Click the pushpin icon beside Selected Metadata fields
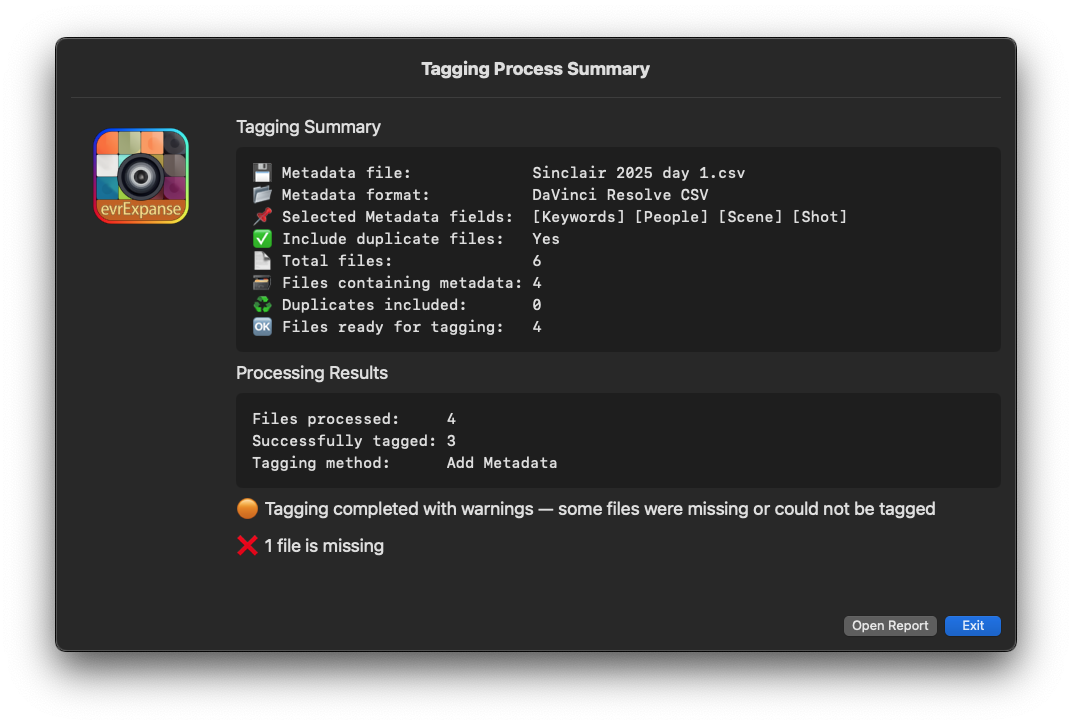1072x725 pixels. (x=262, y=217)
